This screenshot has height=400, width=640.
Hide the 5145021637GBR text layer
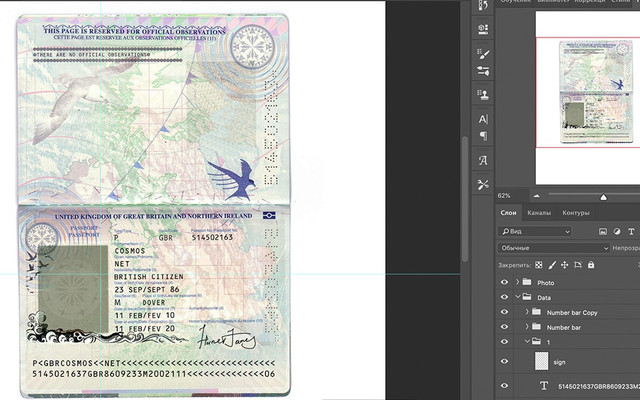[504, 386]
